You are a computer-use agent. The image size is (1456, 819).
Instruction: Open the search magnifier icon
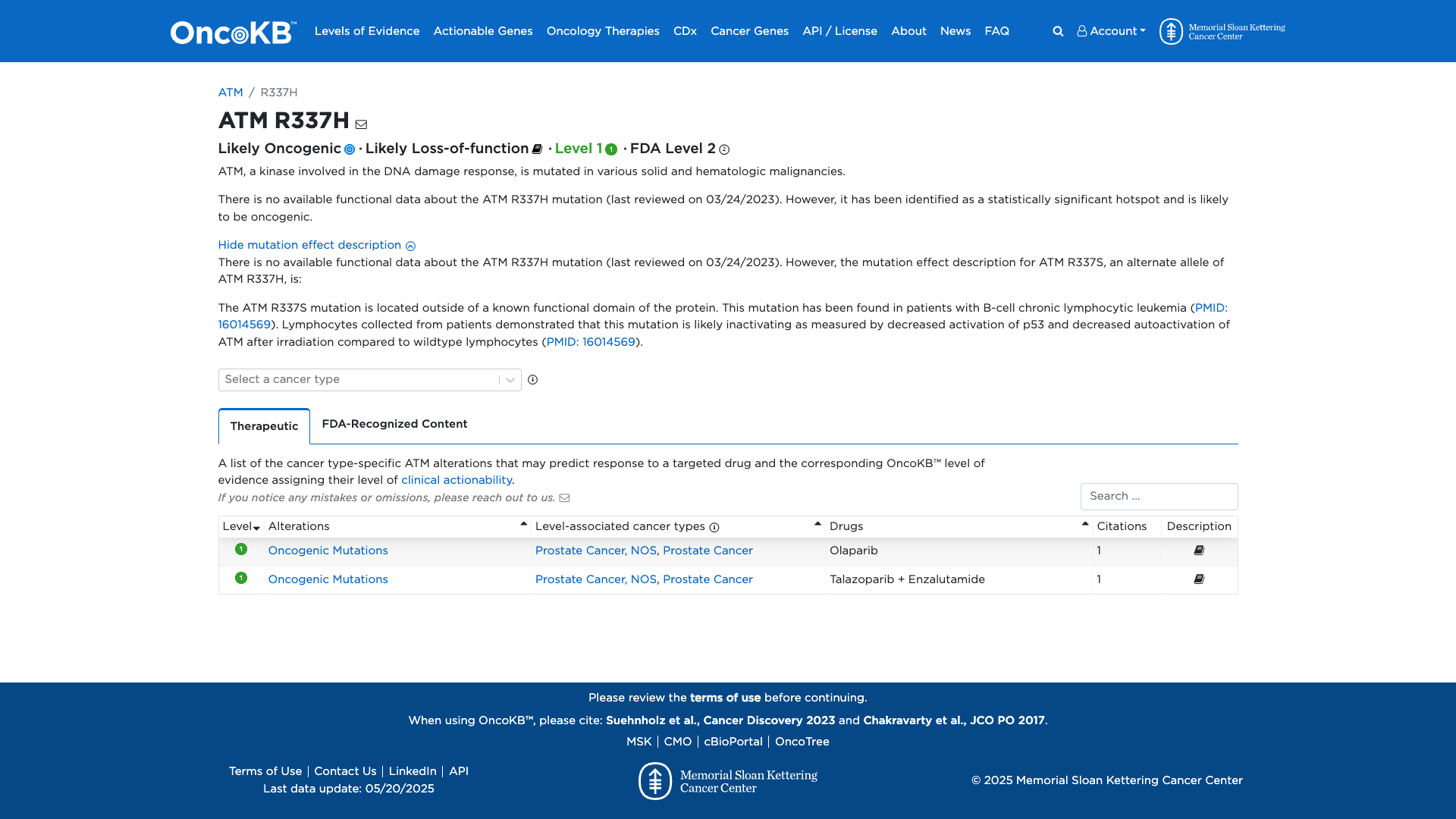[x=1058, y=31]
